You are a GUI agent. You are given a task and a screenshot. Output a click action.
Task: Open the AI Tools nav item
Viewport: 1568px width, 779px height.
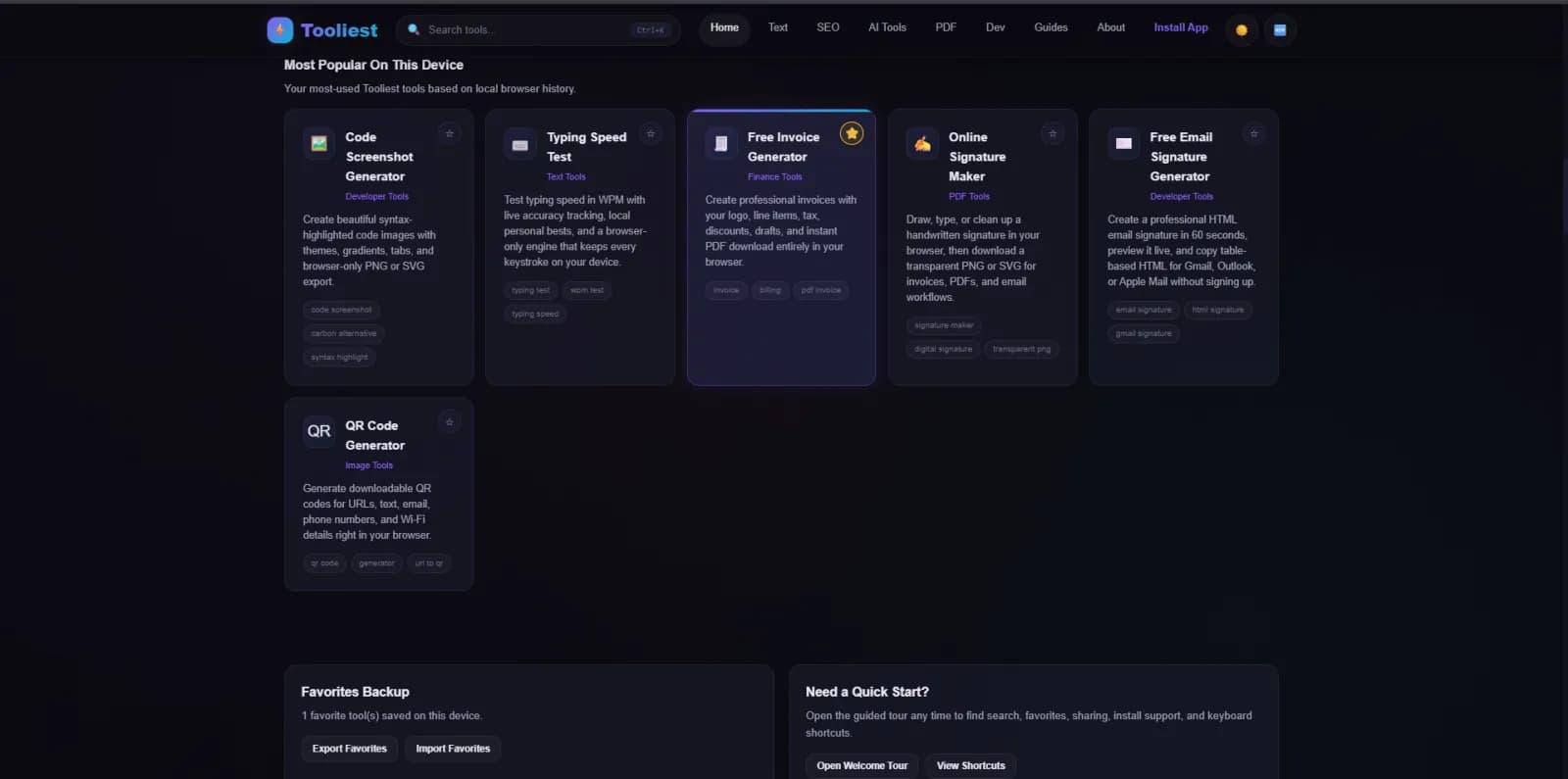coord(887,27)
